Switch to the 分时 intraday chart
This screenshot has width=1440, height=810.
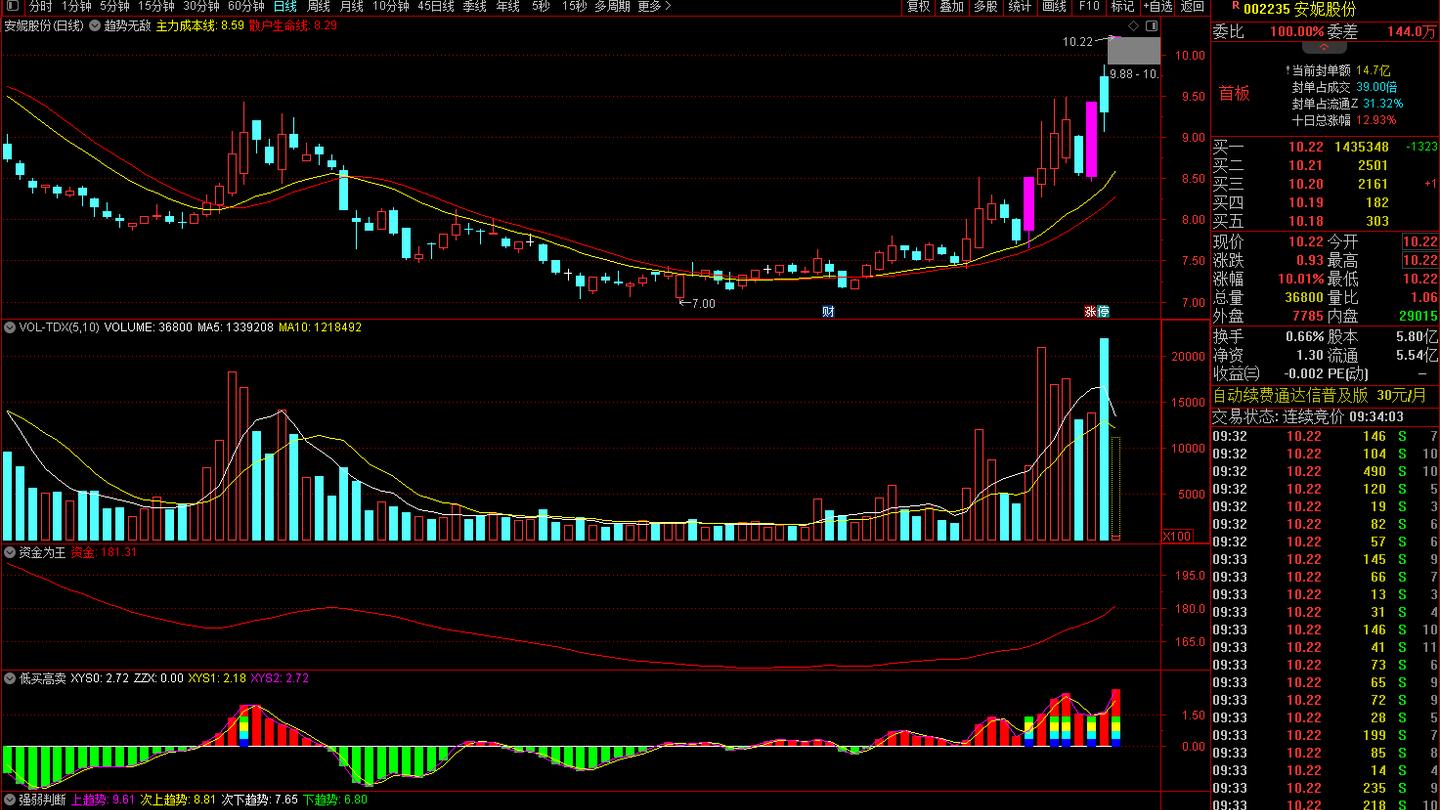click(x=40, y=6)
